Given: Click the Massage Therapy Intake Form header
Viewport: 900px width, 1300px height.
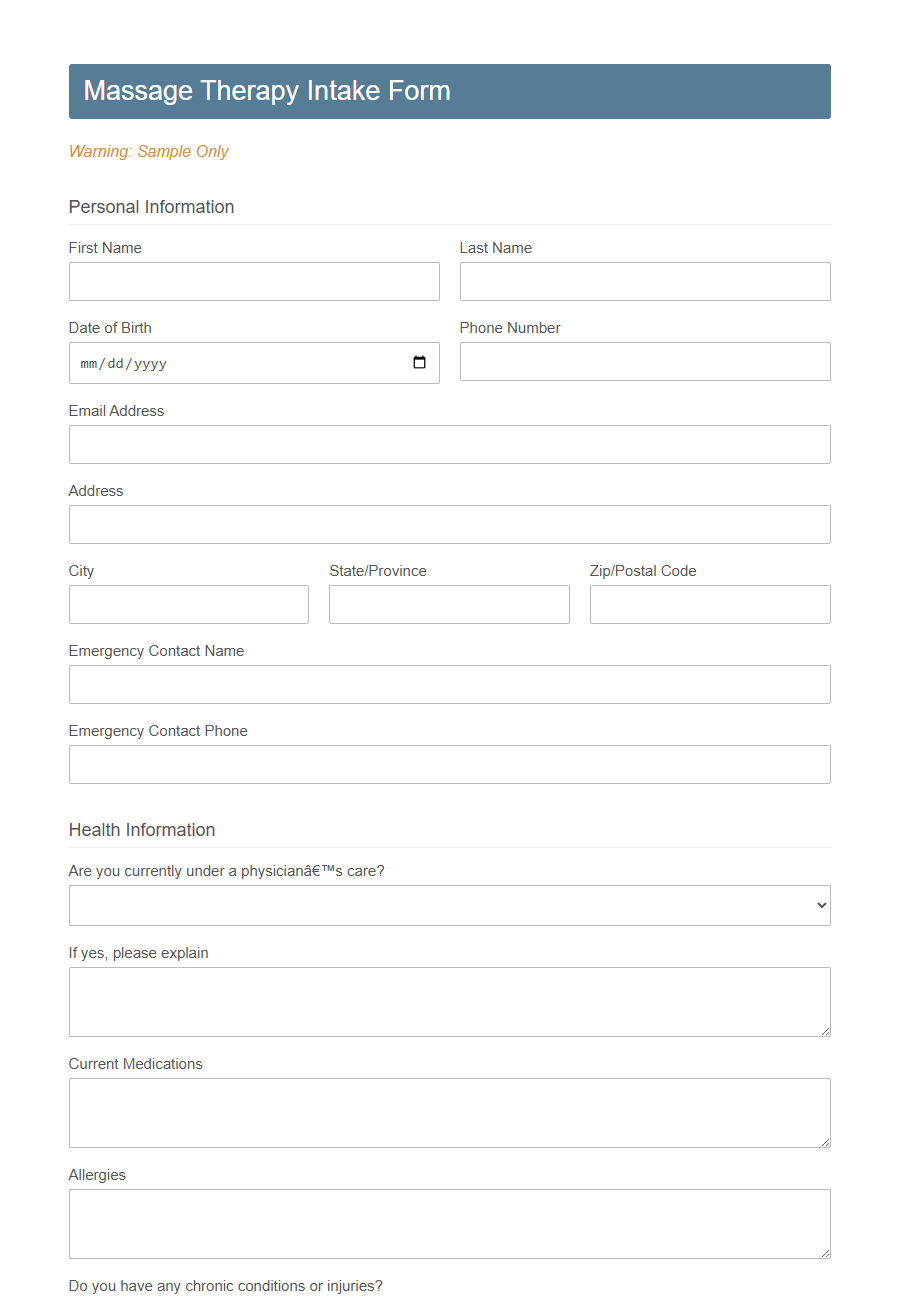Looking at the screenshot, I should [266, 91].
